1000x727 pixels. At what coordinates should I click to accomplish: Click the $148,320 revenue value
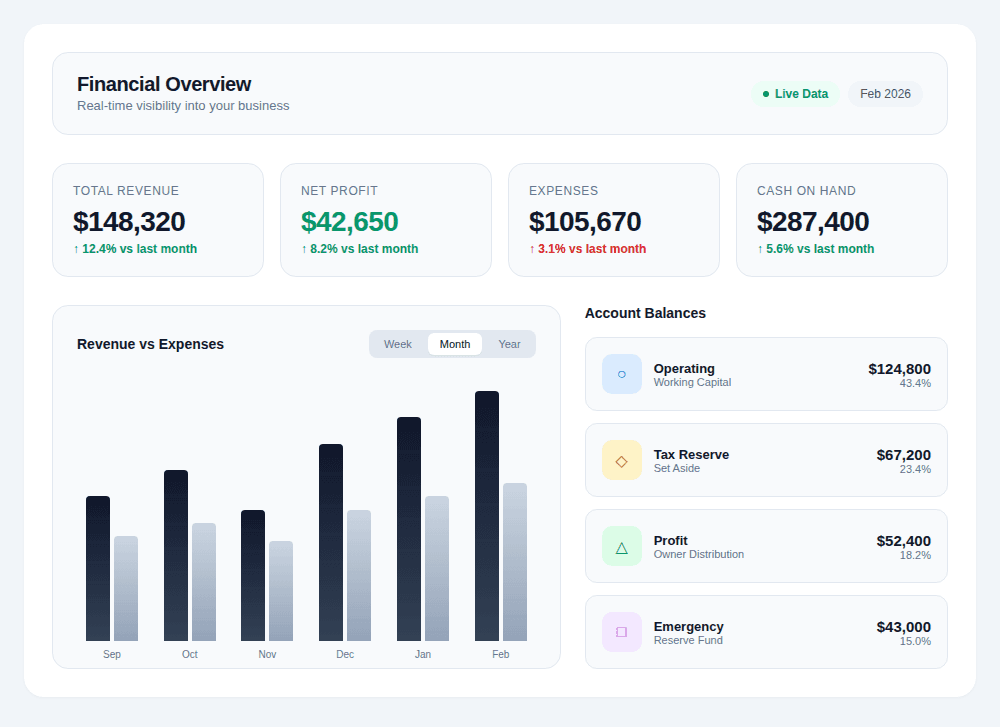[x=129, y=222]
